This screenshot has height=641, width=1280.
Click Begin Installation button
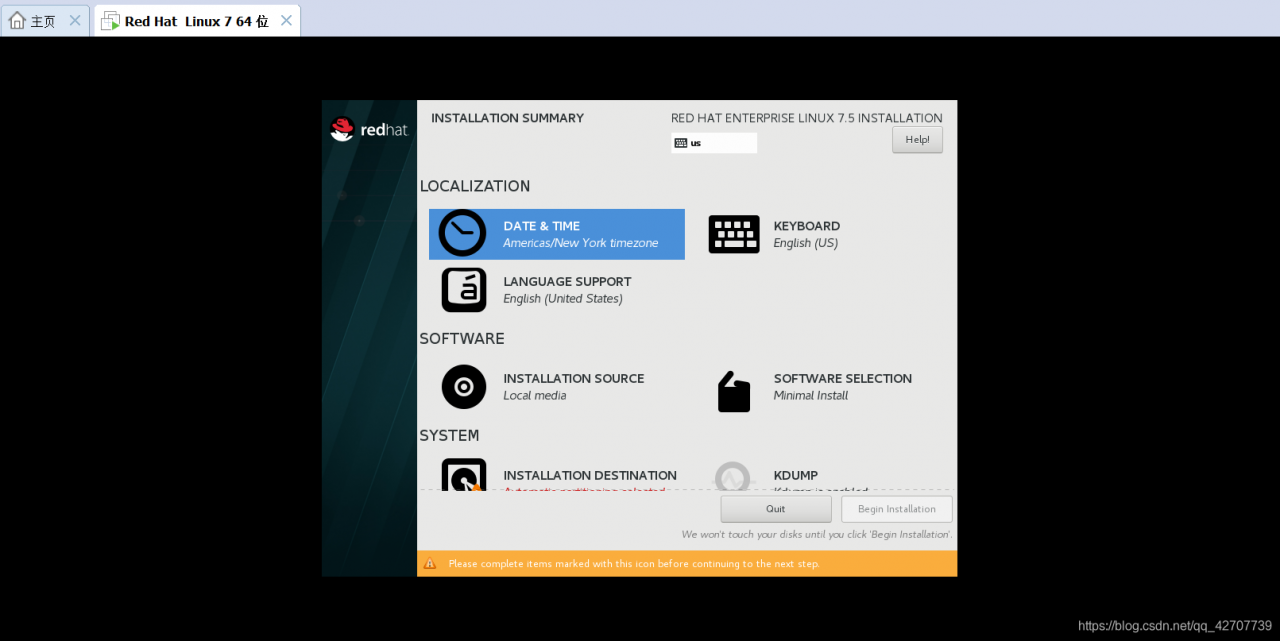(897, 509)
